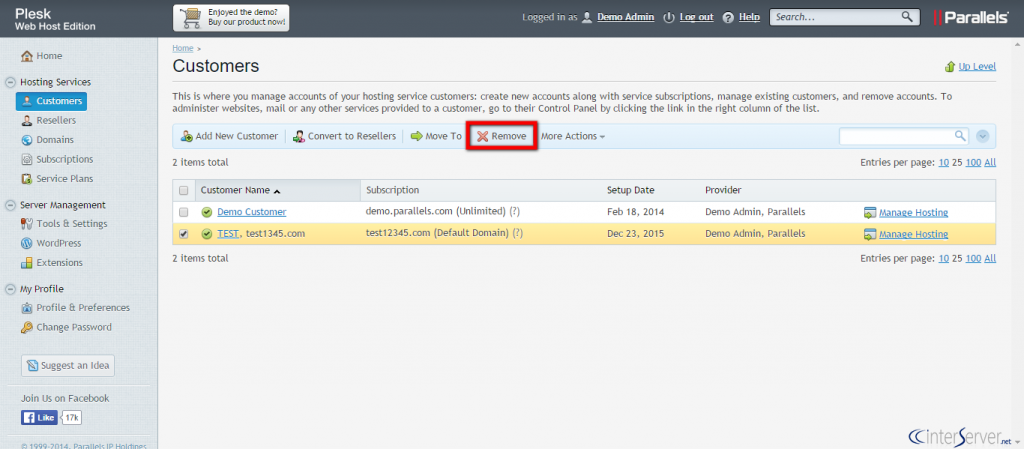Viewport: 1024px width, 449px height.
Task: Expand the advanced search toggle arrow
Action: pos(983,136)
